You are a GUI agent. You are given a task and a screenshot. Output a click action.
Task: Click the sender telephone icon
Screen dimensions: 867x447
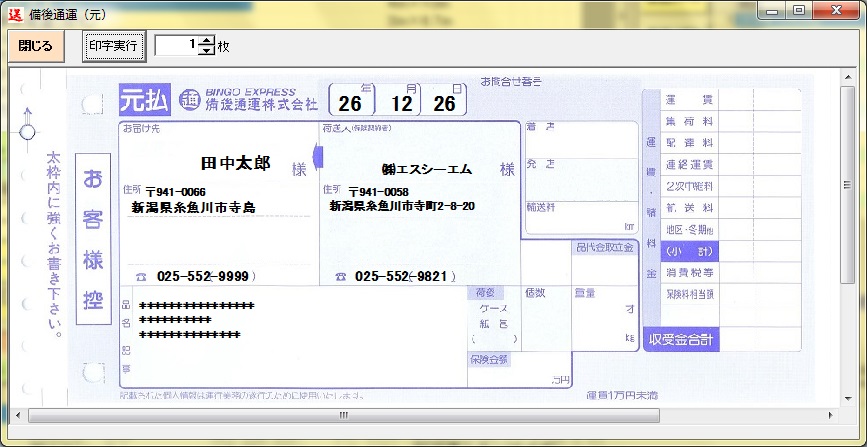tap(341, 277)
